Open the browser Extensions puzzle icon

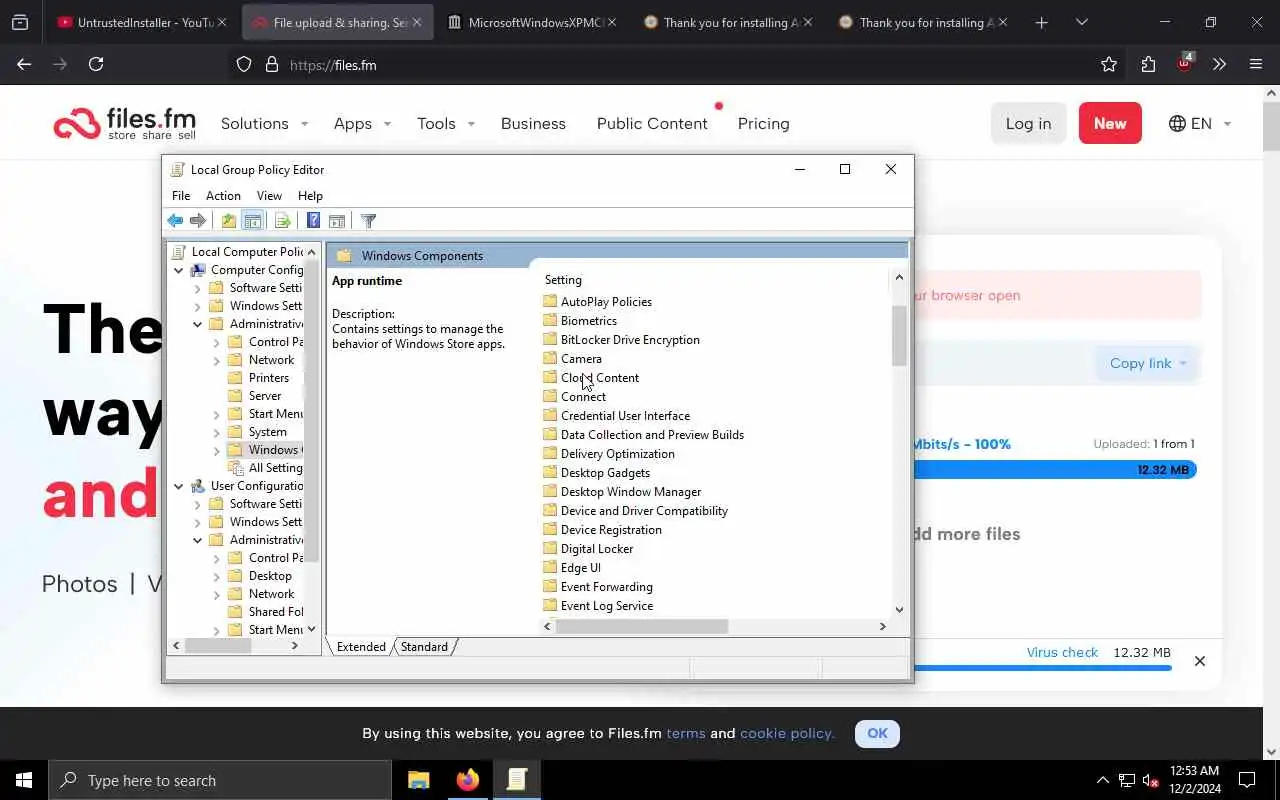pos(1148,64)
